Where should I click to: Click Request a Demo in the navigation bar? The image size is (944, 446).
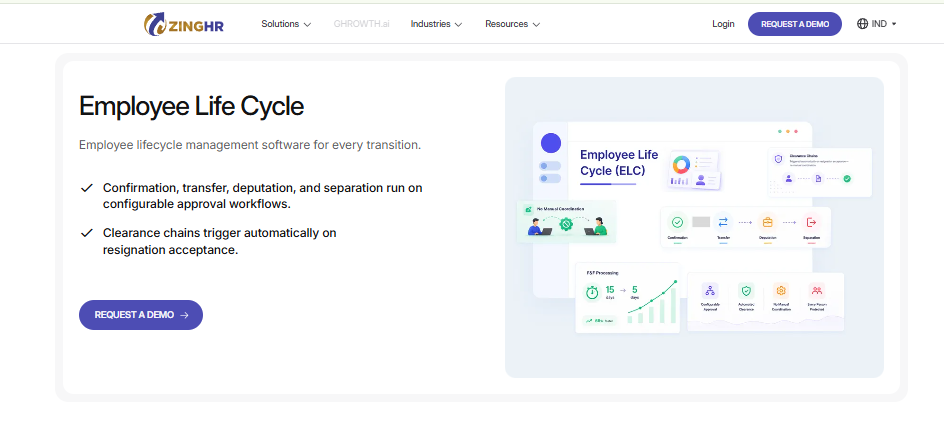pos(795,24)
